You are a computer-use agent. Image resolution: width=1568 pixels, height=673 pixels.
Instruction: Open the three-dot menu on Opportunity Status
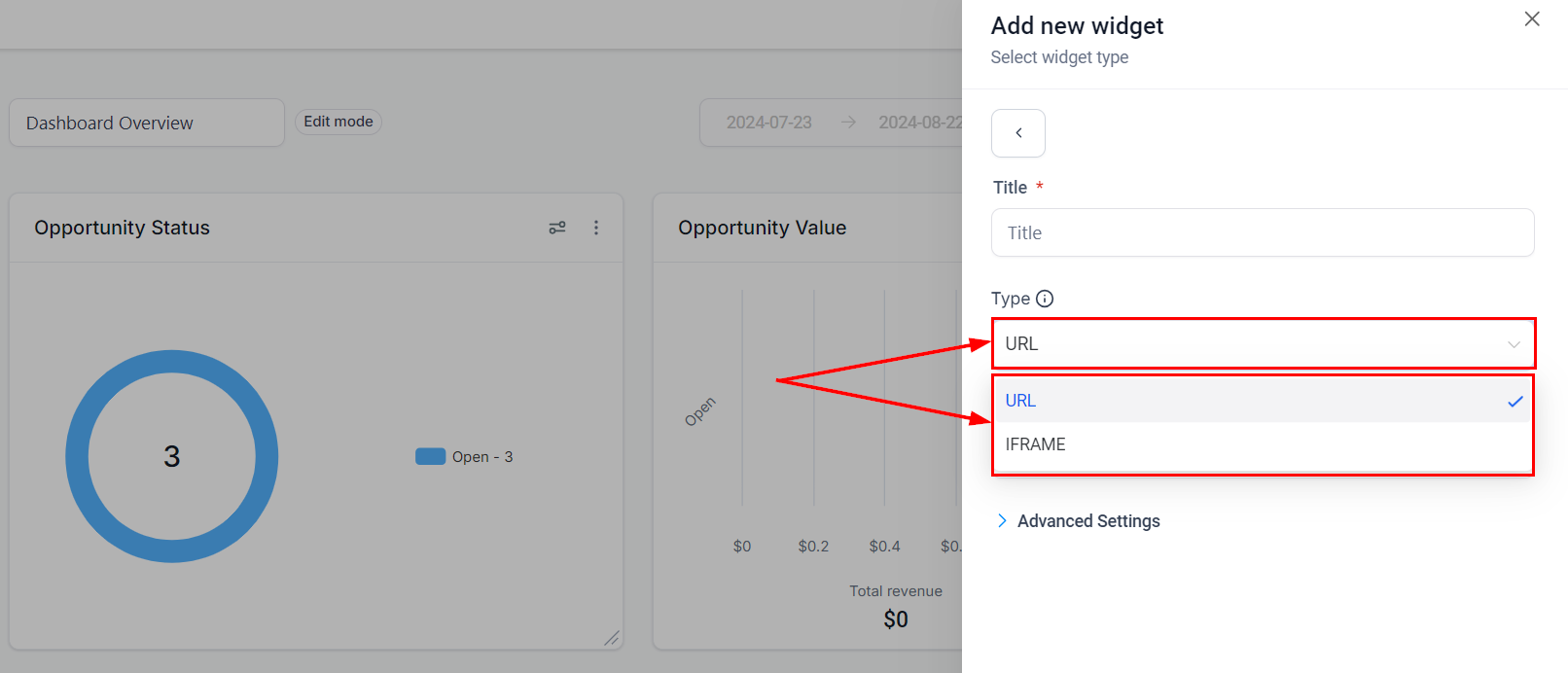coord(596,227)
